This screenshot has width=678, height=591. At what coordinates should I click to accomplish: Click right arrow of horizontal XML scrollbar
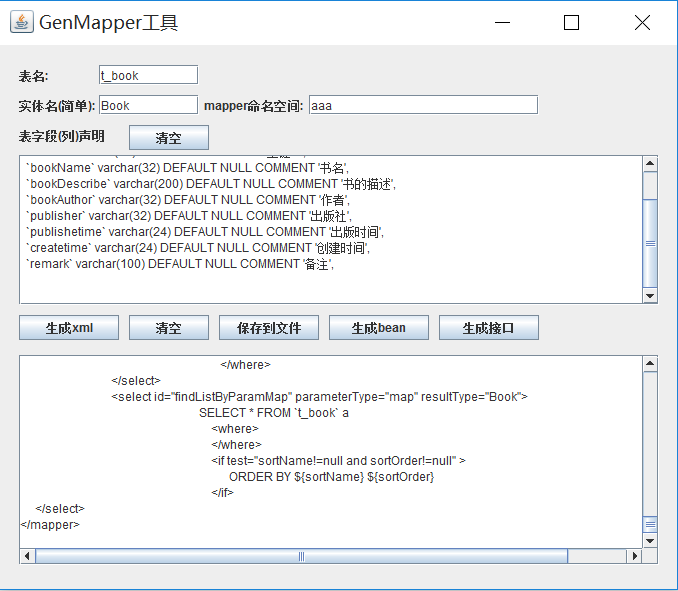(633, 556)
